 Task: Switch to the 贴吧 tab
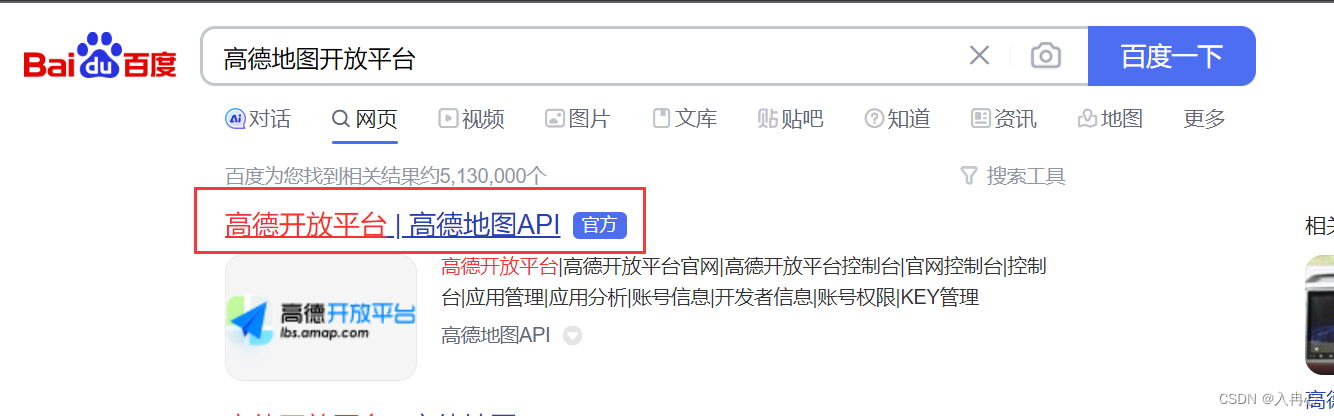(790, 119)
